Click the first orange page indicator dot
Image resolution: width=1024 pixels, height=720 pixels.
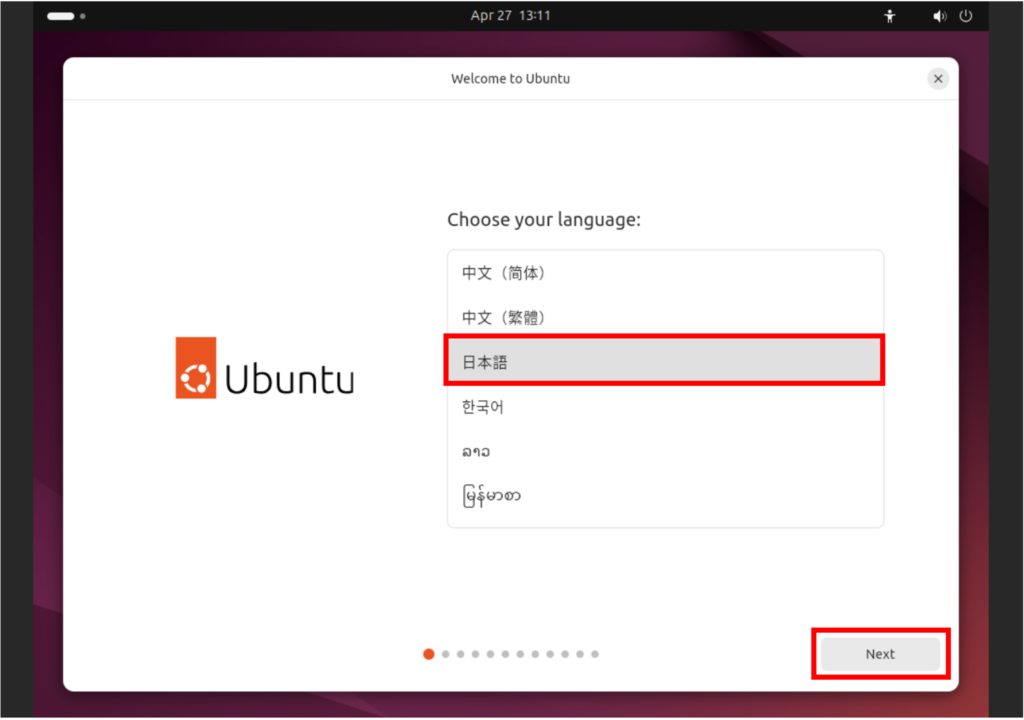pyautogui.click(x=428, y=654)
